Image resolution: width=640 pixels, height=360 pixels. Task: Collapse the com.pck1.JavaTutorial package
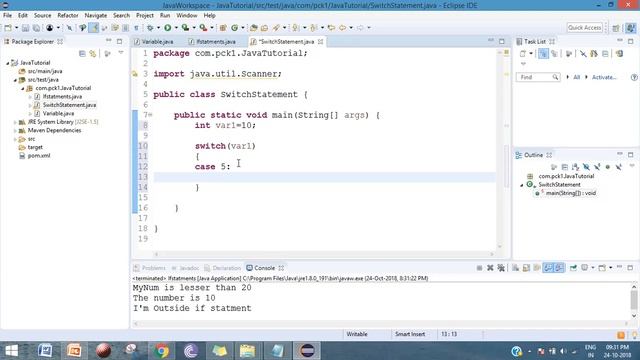23,88
